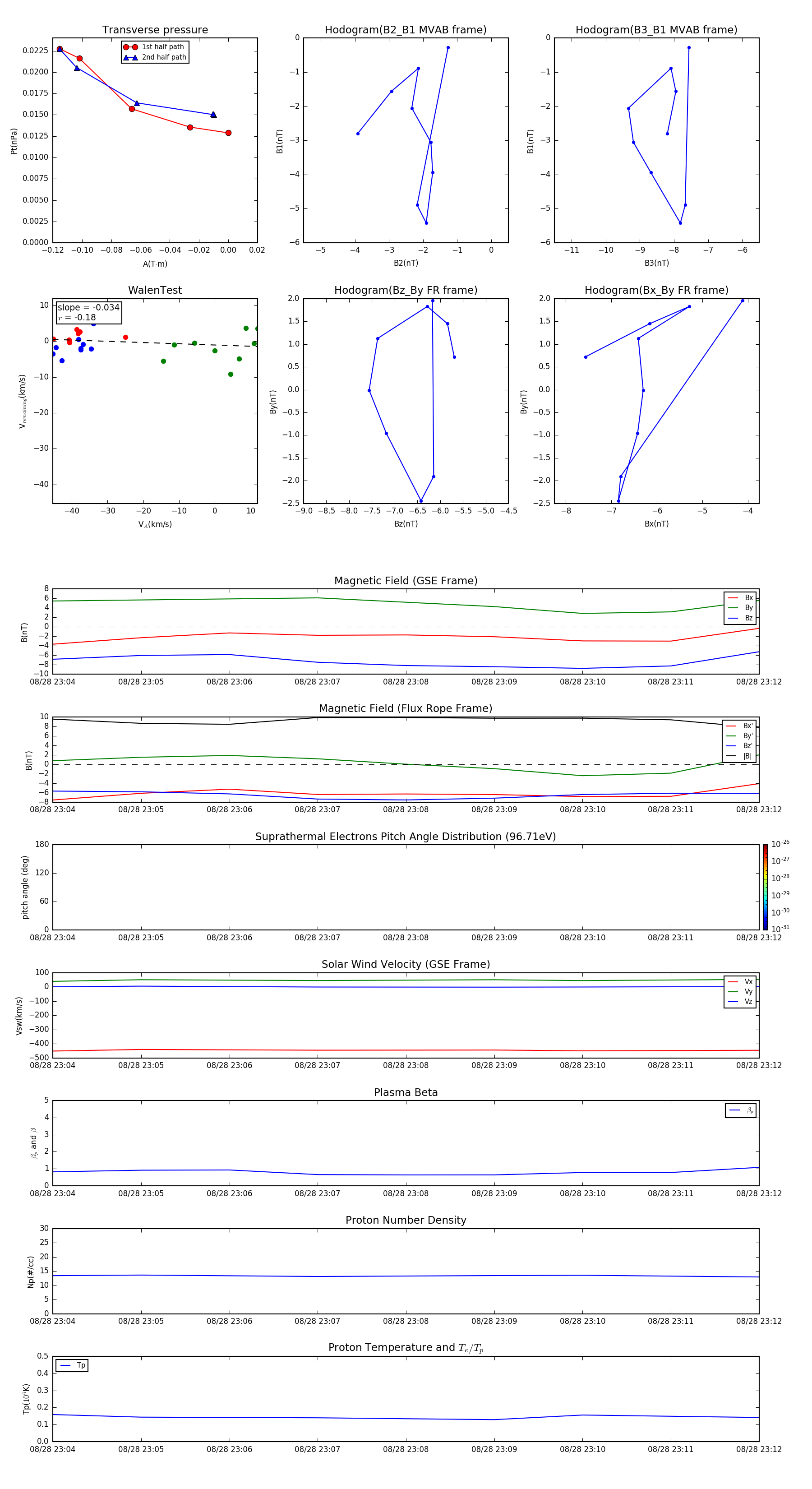Screen dimensions: 812x1489
Task: Select Bz legend entry in GSE plot
Action: tap(740, 618)
